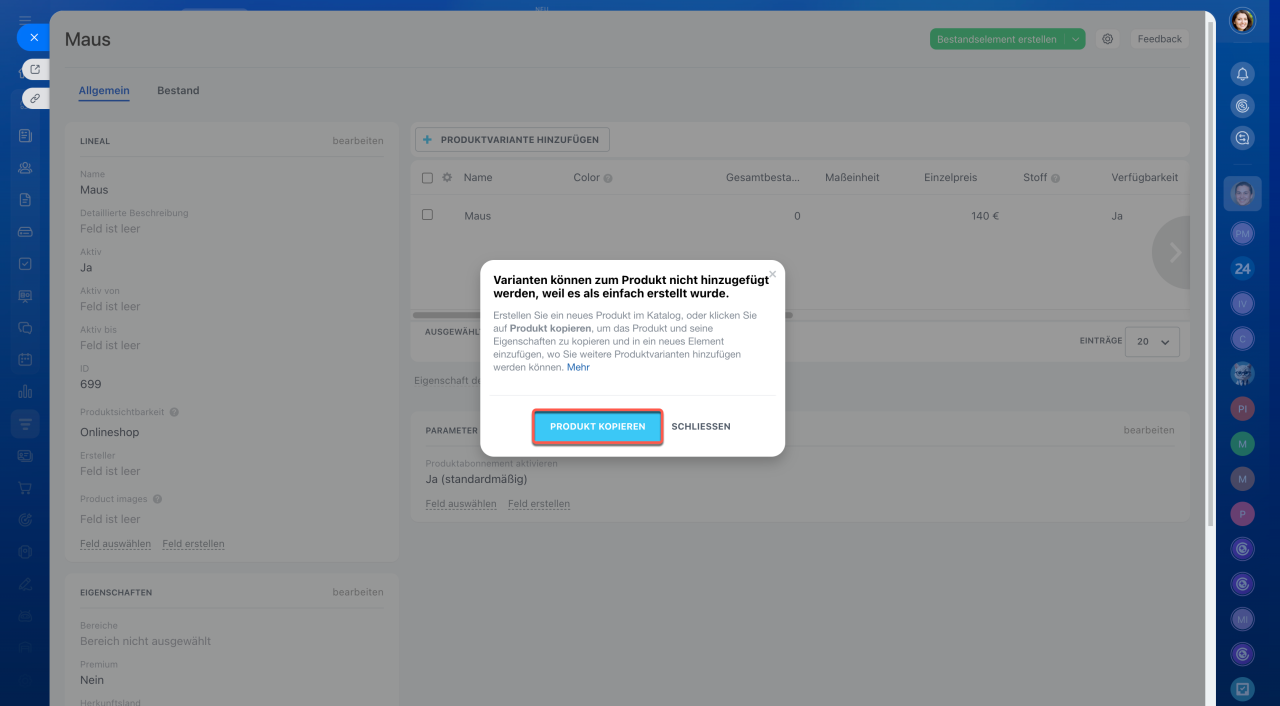Open the hamburger menu in the left sidebar
Screen dimensions: 1280x706
(25, 20)
